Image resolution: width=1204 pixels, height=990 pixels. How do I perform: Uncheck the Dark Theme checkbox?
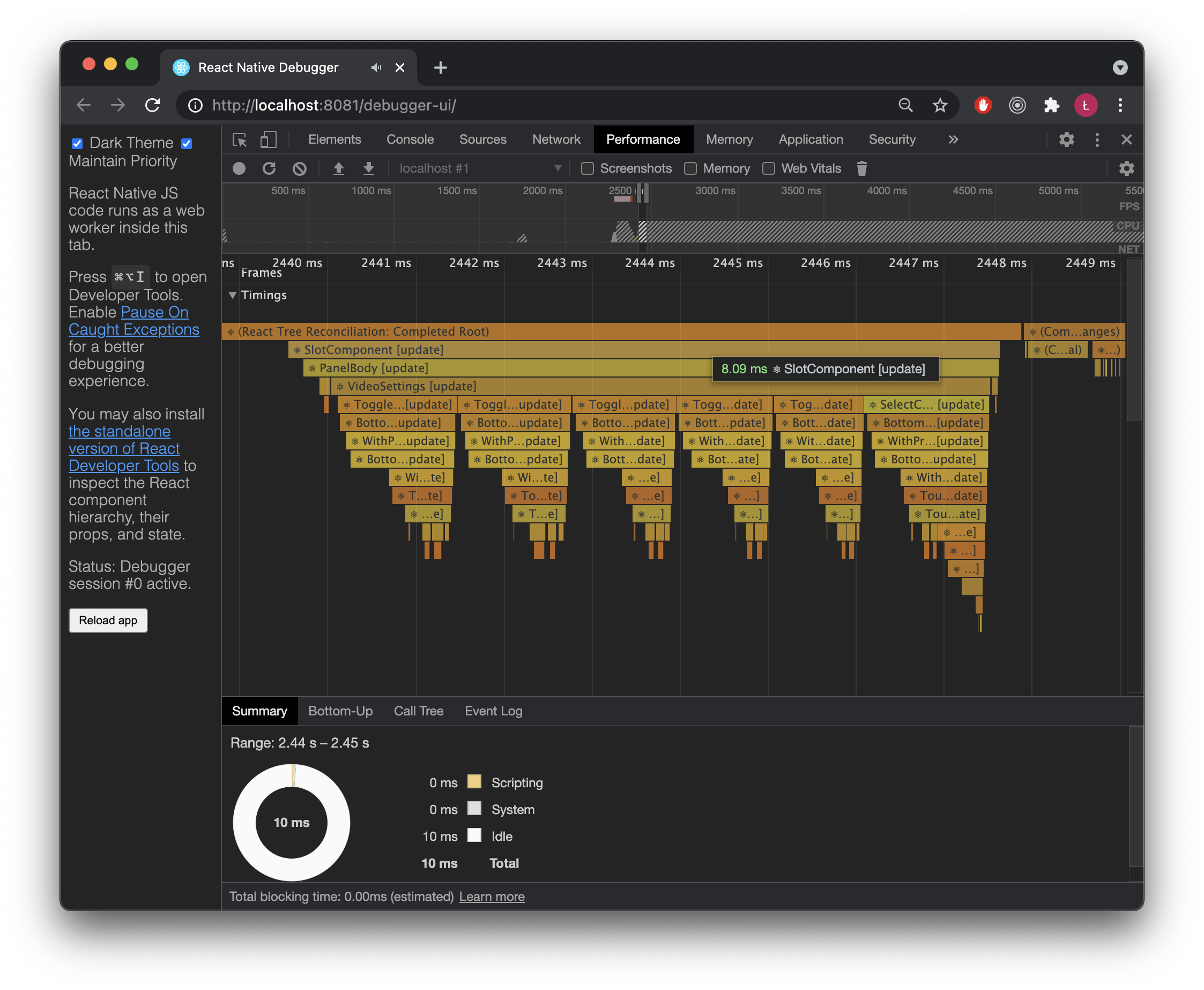[x=77, y=143]
